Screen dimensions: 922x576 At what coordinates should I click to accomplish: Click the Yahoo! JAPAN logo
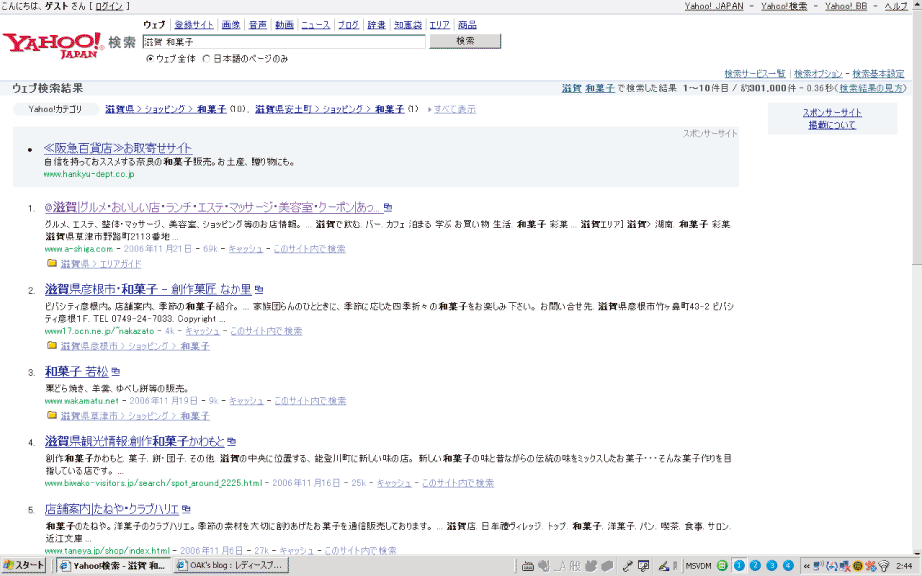[53, 45]
